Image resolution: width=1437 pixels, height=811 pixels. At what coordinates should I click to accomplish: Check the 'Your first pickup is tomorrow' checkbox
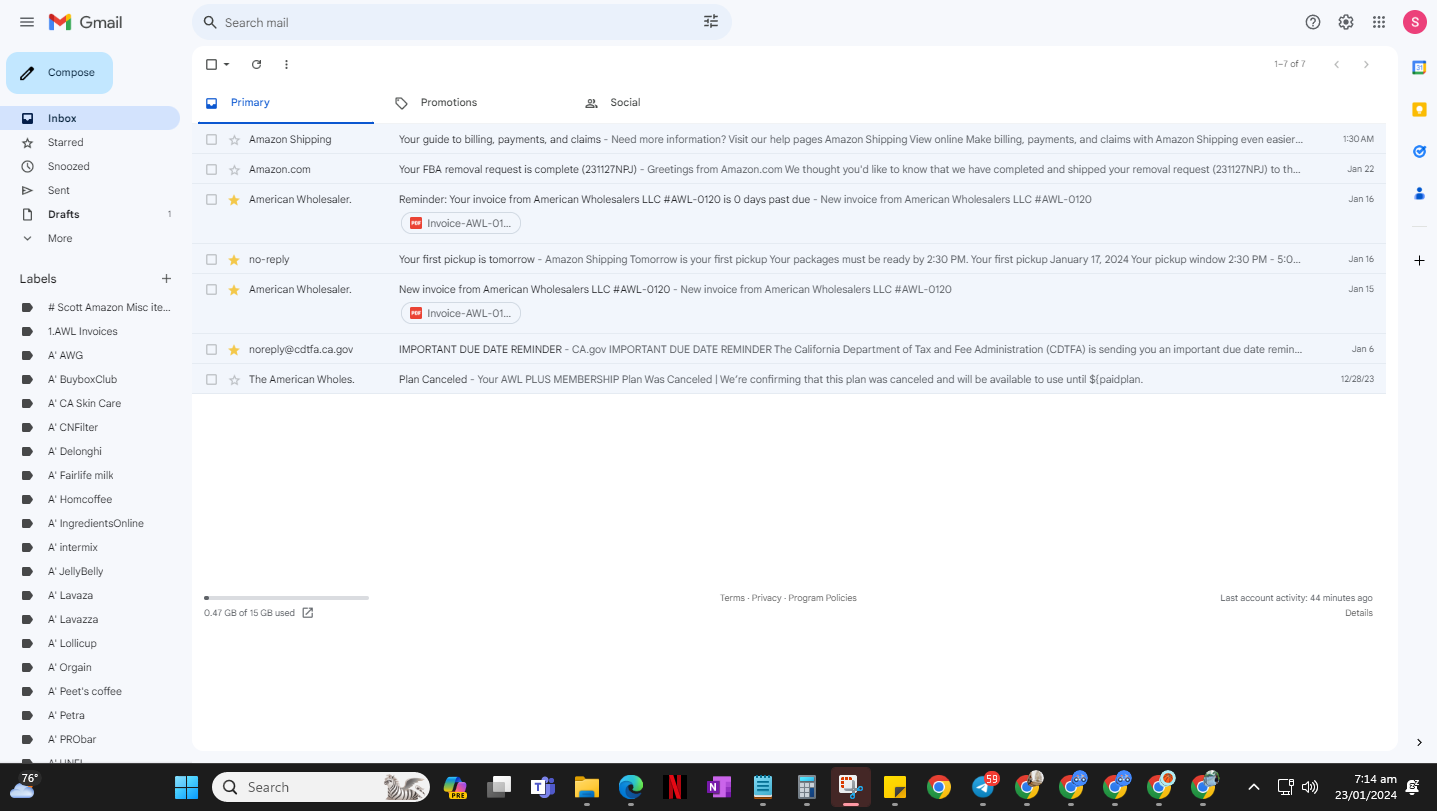211,259
